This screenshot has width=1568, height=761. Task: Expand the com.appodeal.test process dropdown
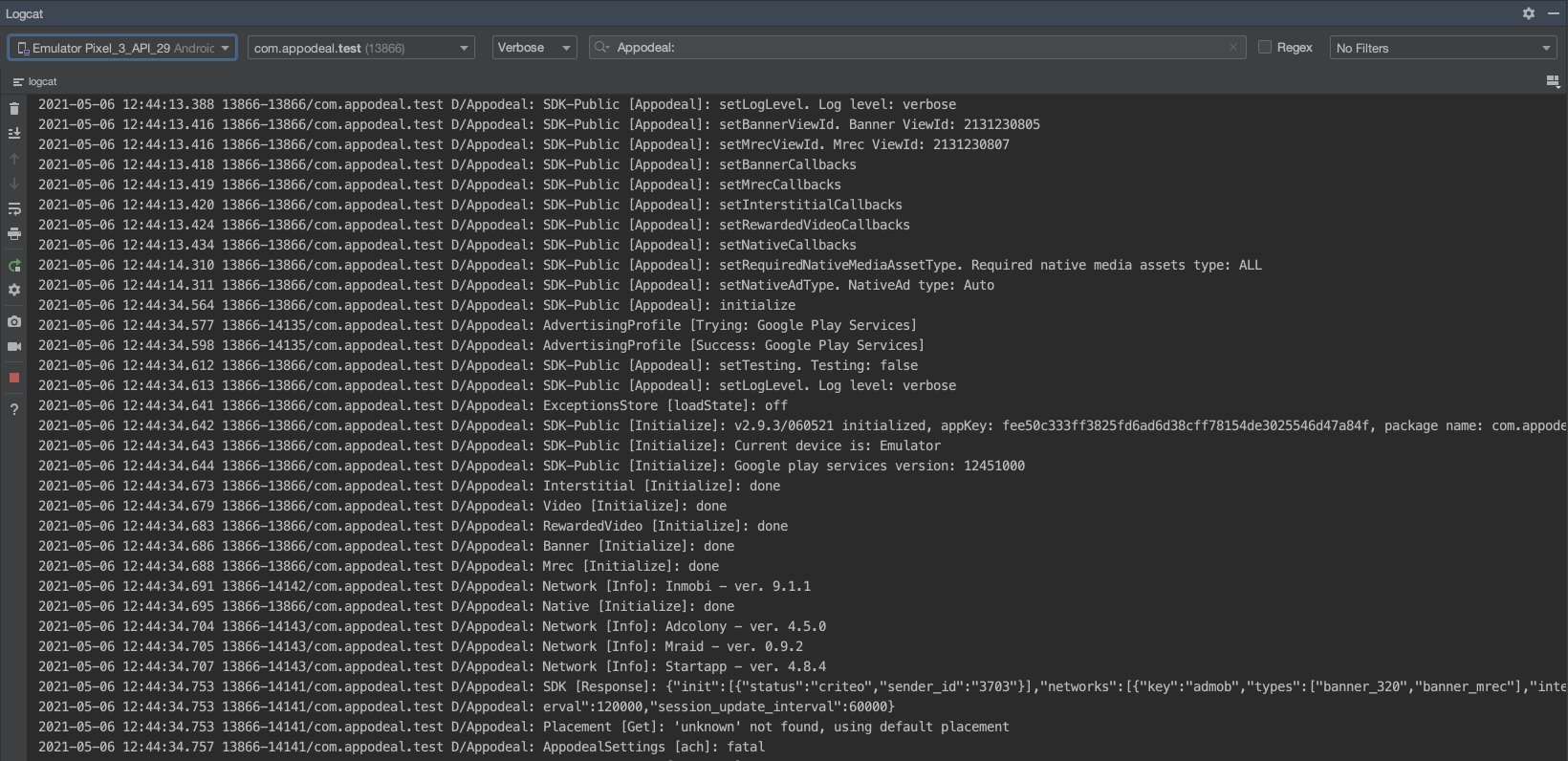pyautogui.click(x=360, y=48)
